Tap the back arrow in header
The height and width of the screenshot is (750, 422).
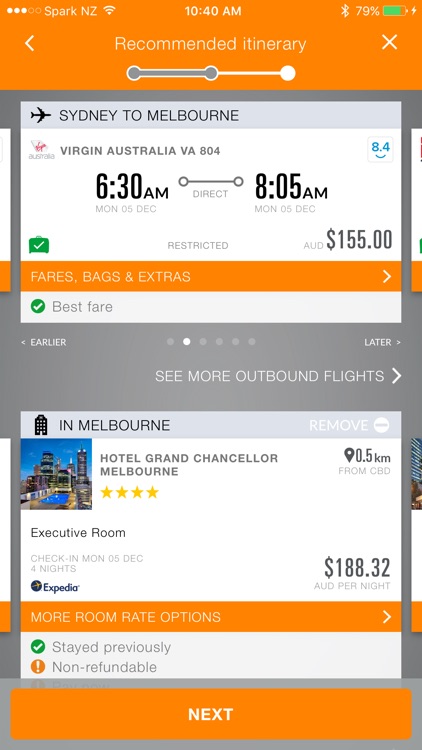30,43
